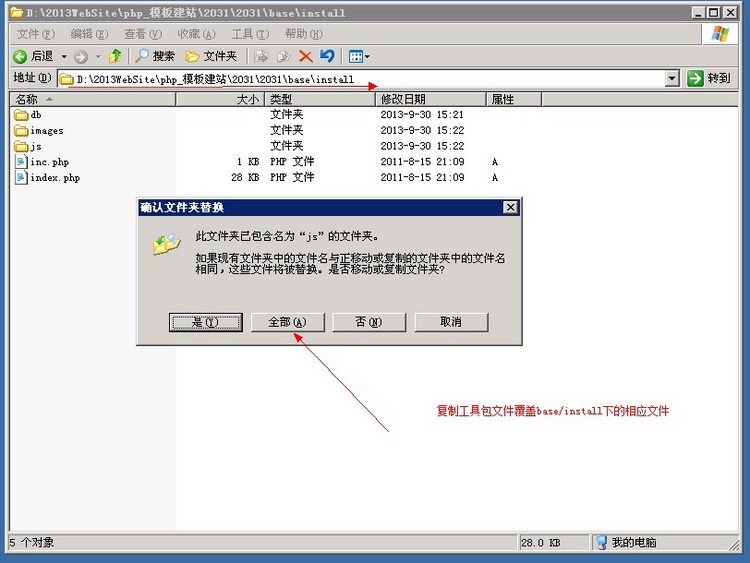Open the 工具(T) menu

(250, 34)
